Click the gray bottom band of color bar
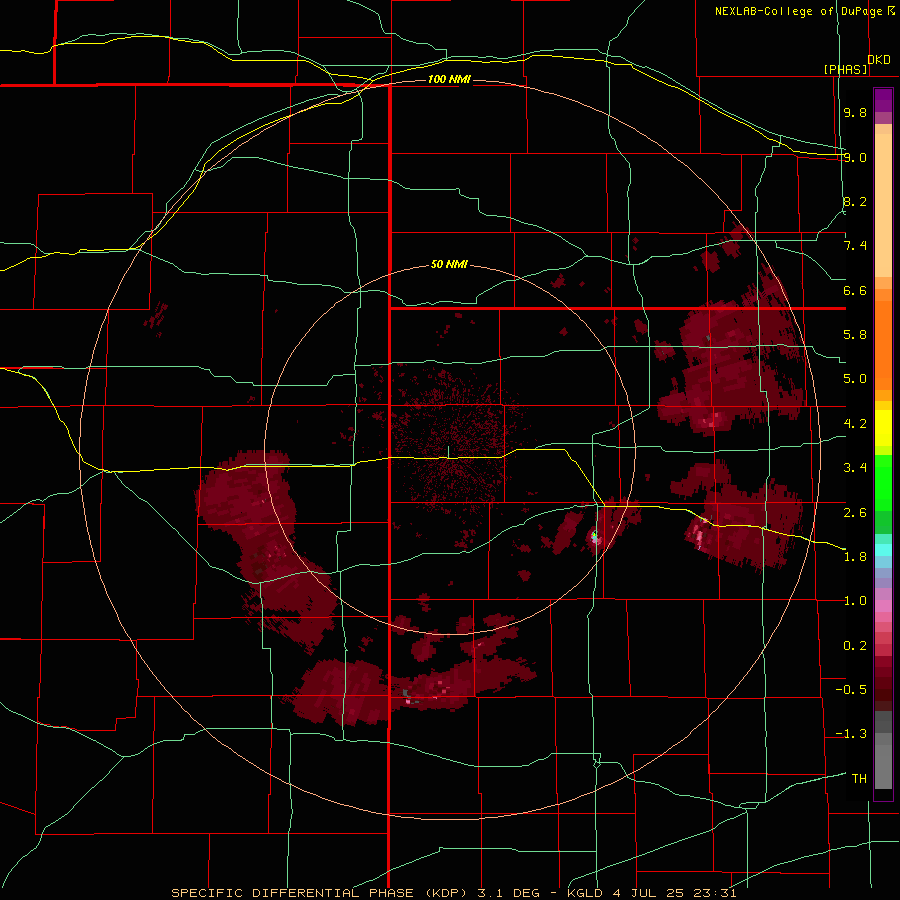The image size is (900, 900). click(x=883, y=769)
